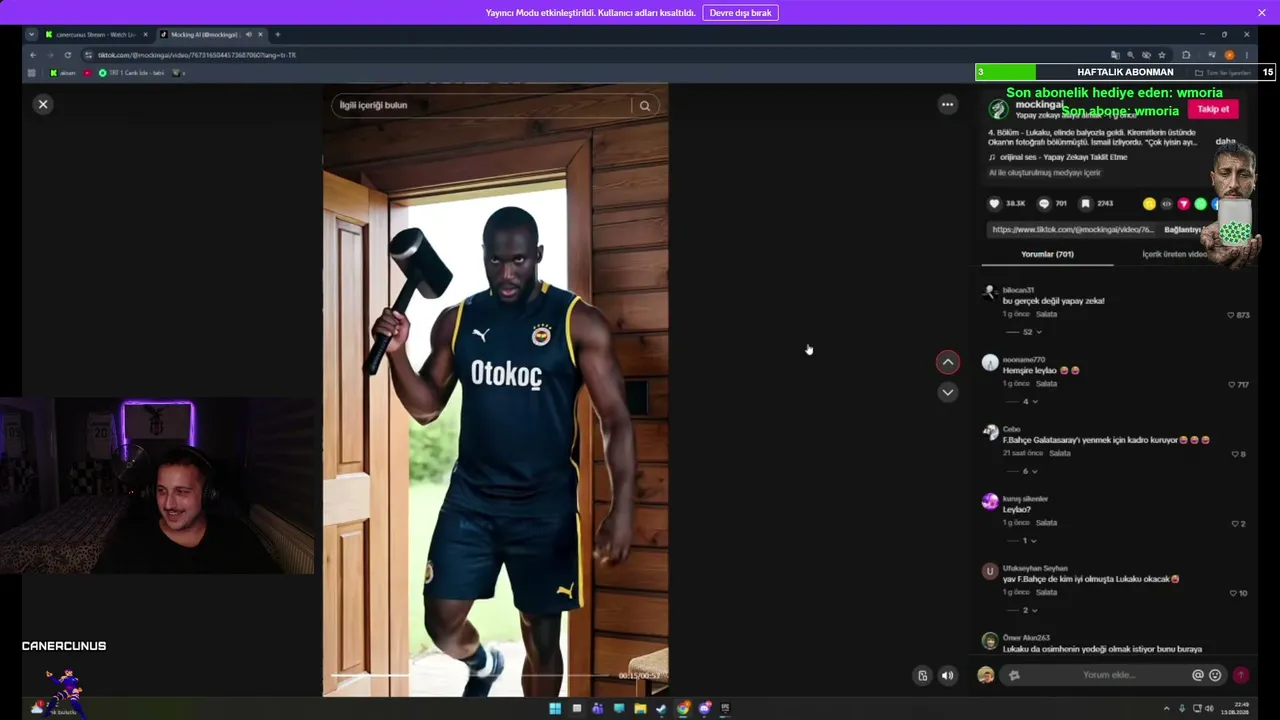Open Epic Games Launcher from the taskbar
The image size is (1280, 720).
click(x=726, y=709)
